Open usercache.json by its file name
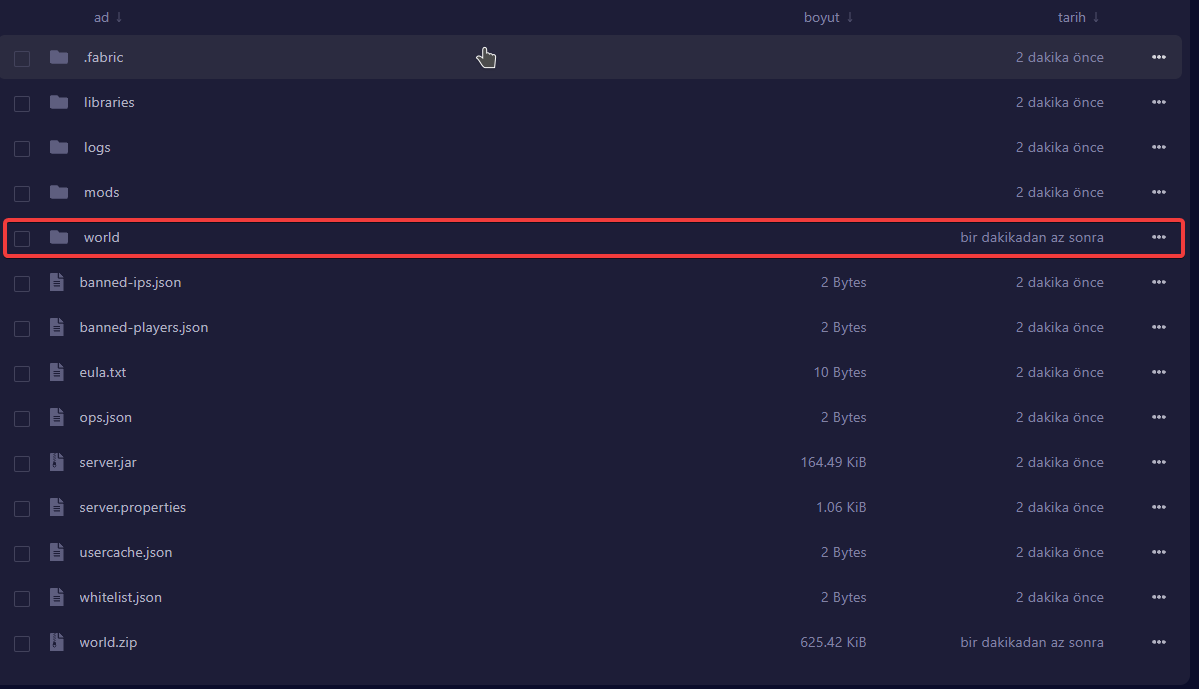1199x689 pixels. coord(126,552)
